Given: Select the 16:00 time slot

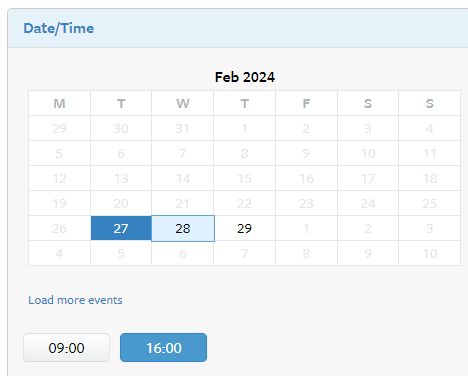Looking at the screenshot, I should (163, 348).
